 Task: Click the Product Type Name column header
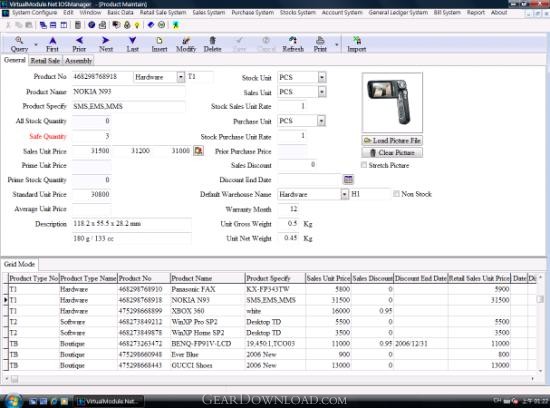coord(88,279)
